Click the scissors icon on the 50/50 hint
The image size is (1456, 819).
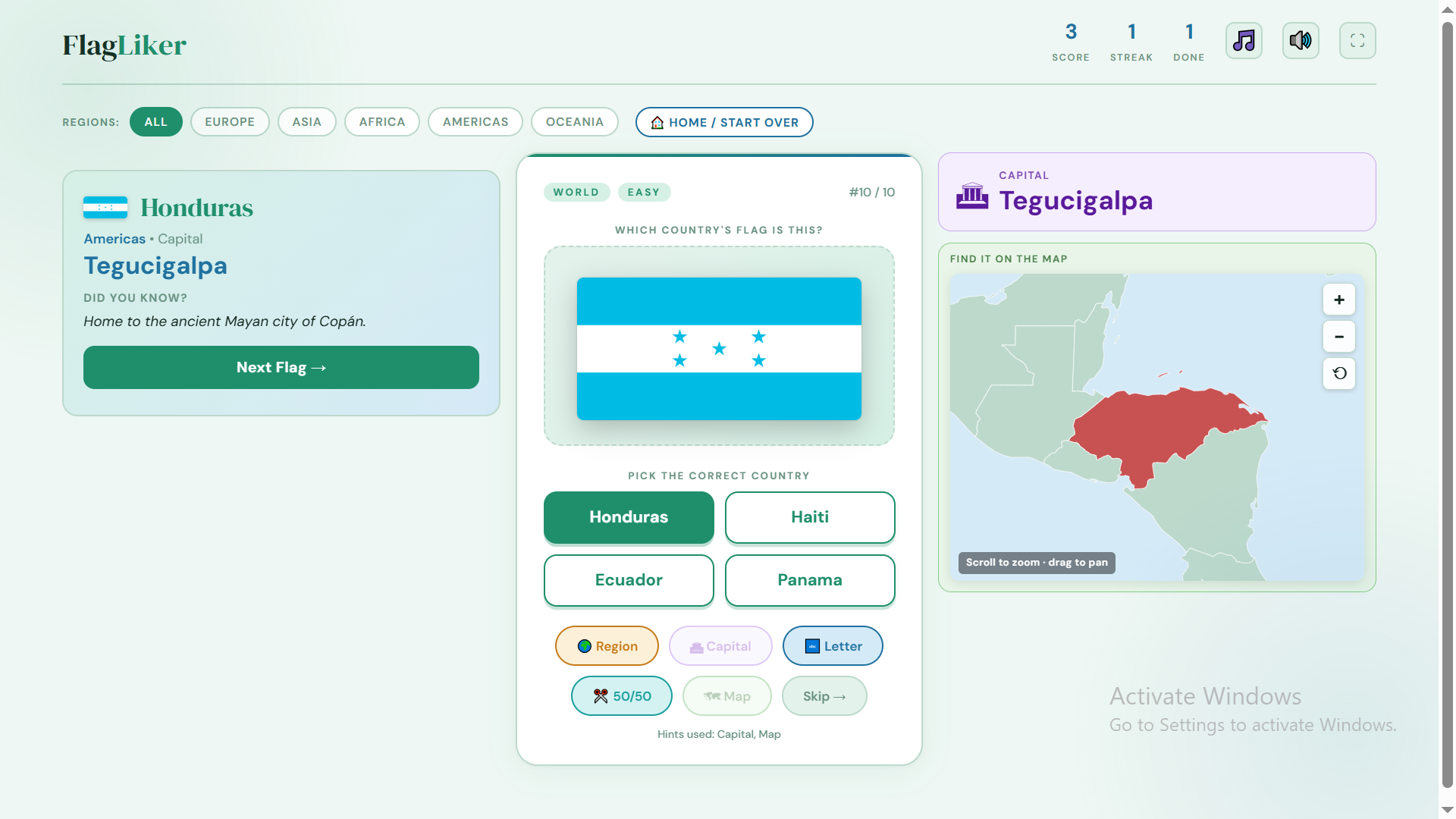click(x=601, y=696)
